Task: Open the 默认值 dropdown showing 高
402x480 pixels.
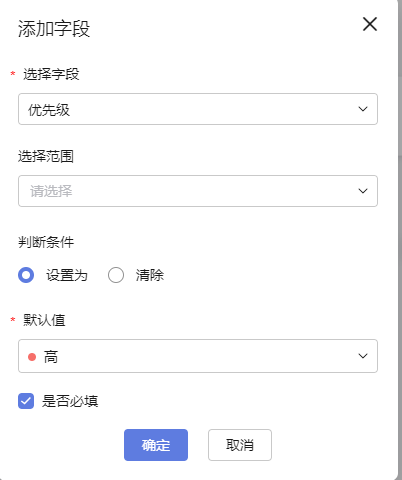Action: tap(198, 356)
